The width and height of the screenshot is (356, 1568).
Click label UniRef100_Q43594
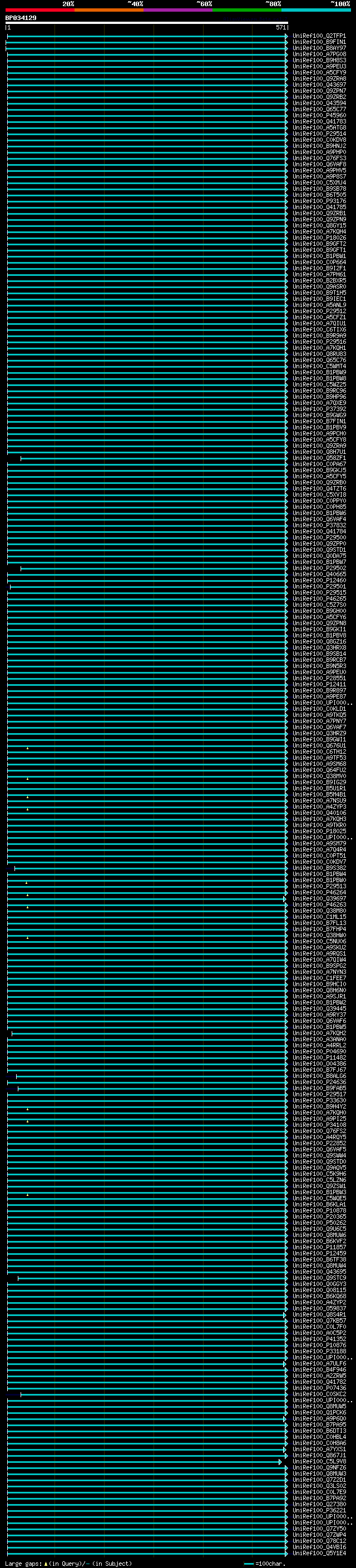click(x=319, y=103)
